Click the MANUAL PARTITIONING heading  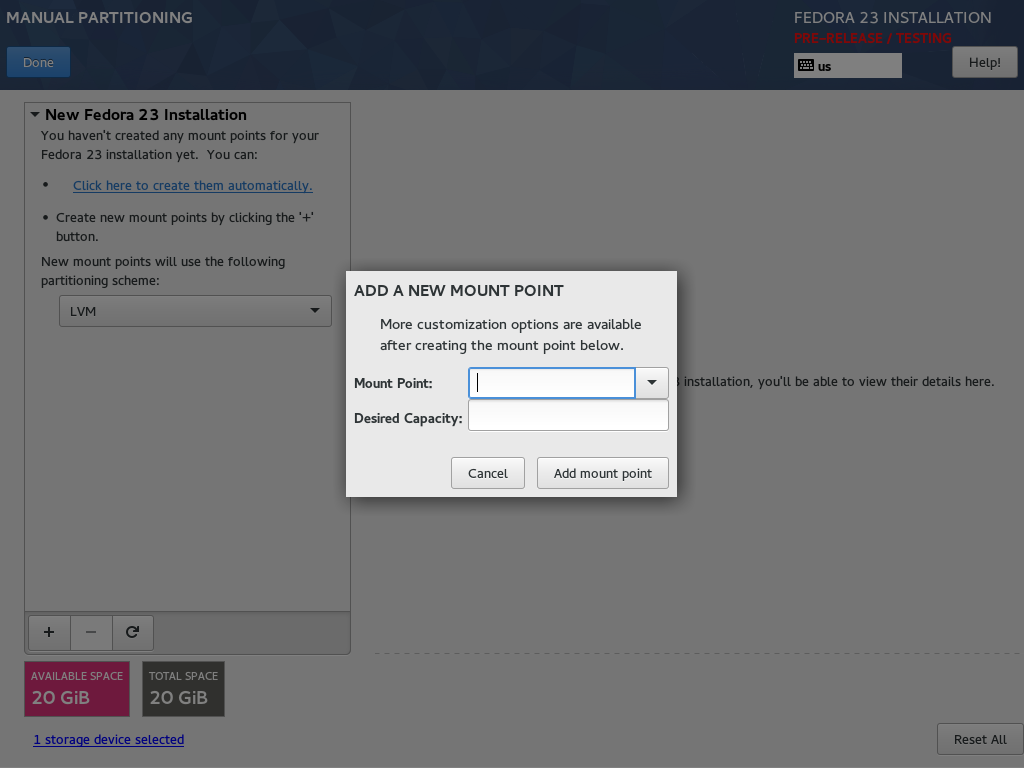99,18
